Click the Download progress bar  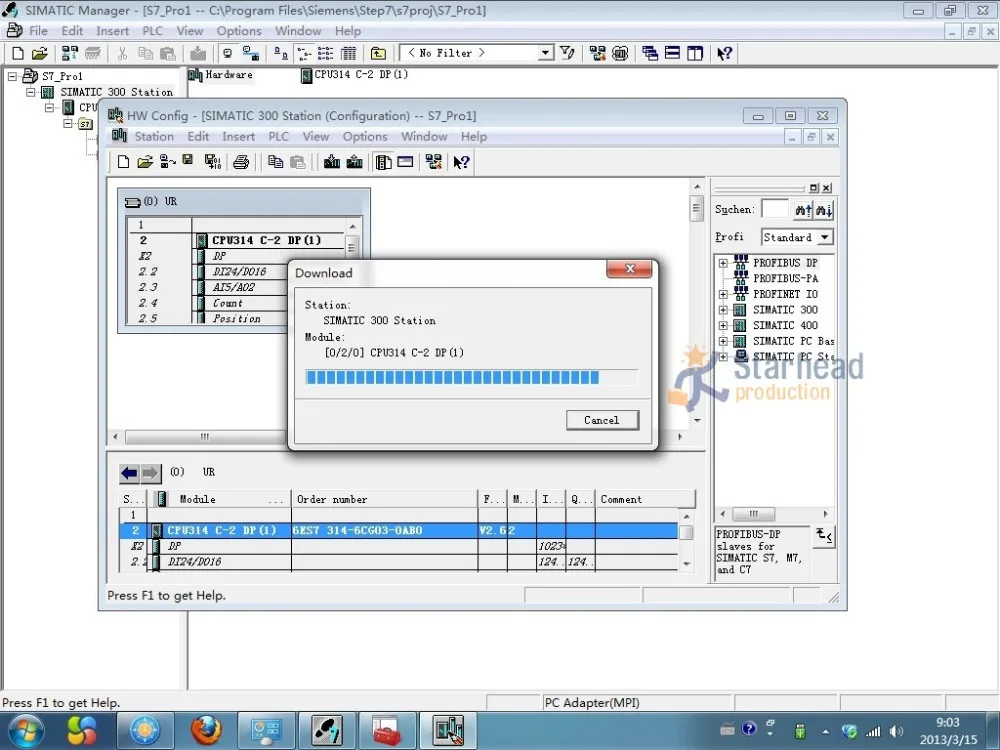(471, 377)
